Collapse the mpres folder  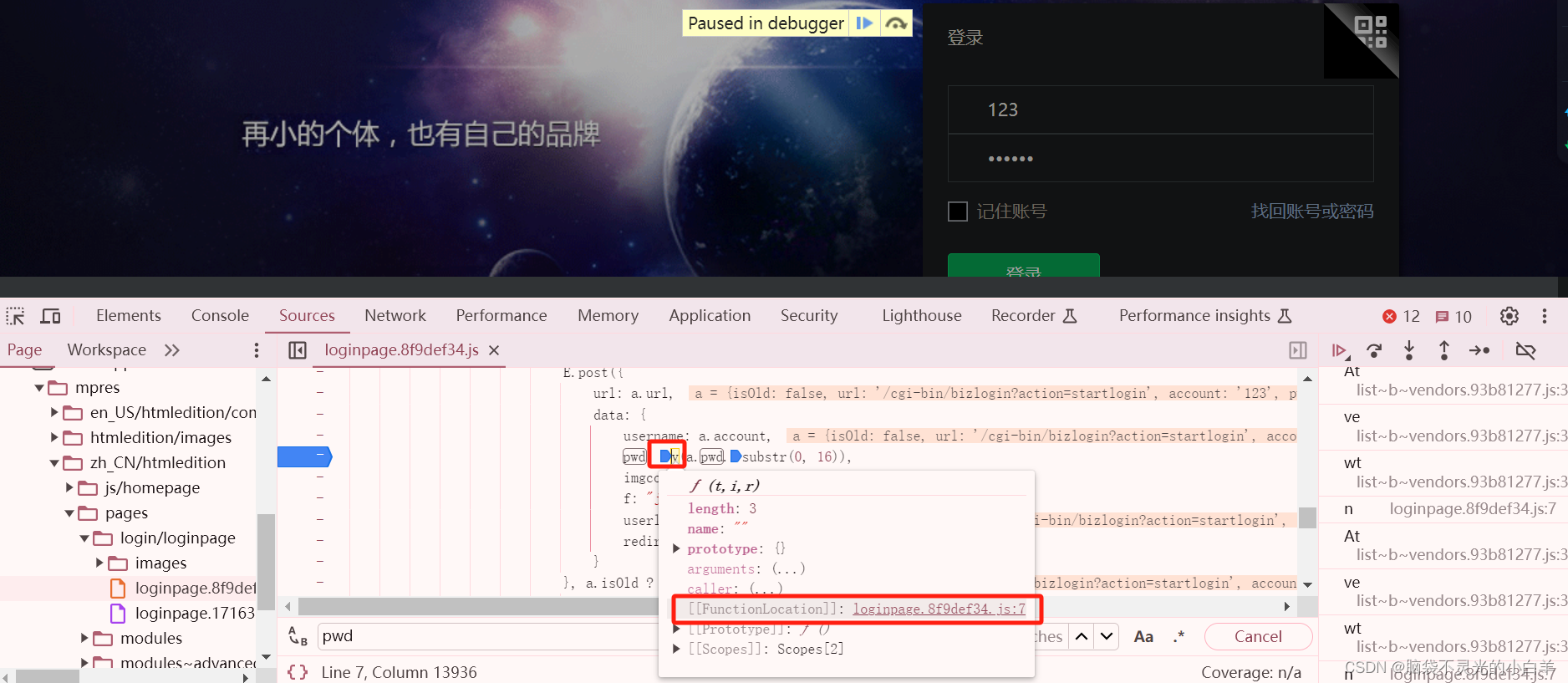pos(39,388)
